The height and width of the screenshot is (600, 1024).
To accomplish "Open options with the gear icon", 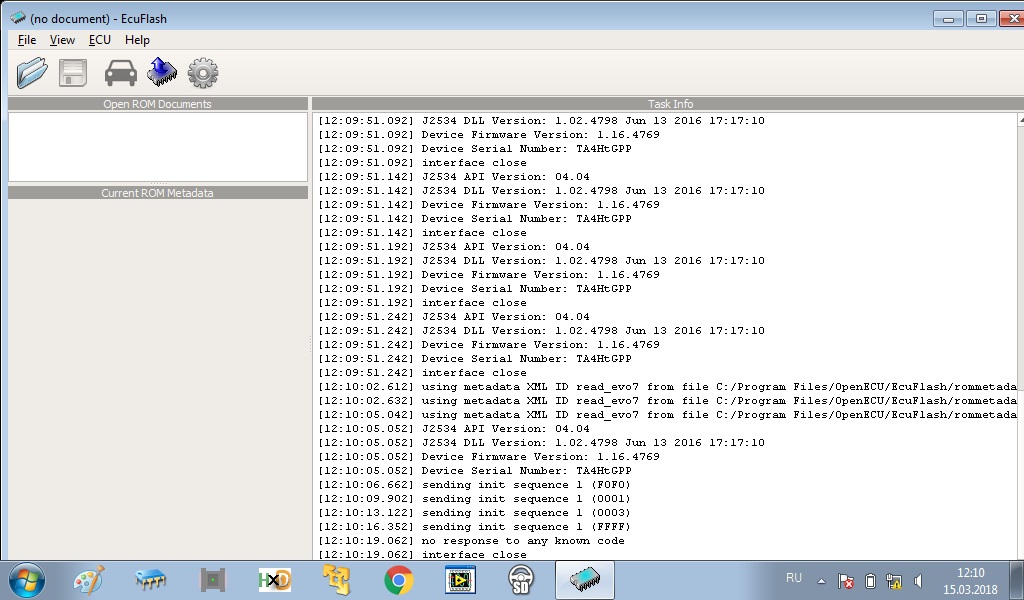I will [x=203, y=72].
